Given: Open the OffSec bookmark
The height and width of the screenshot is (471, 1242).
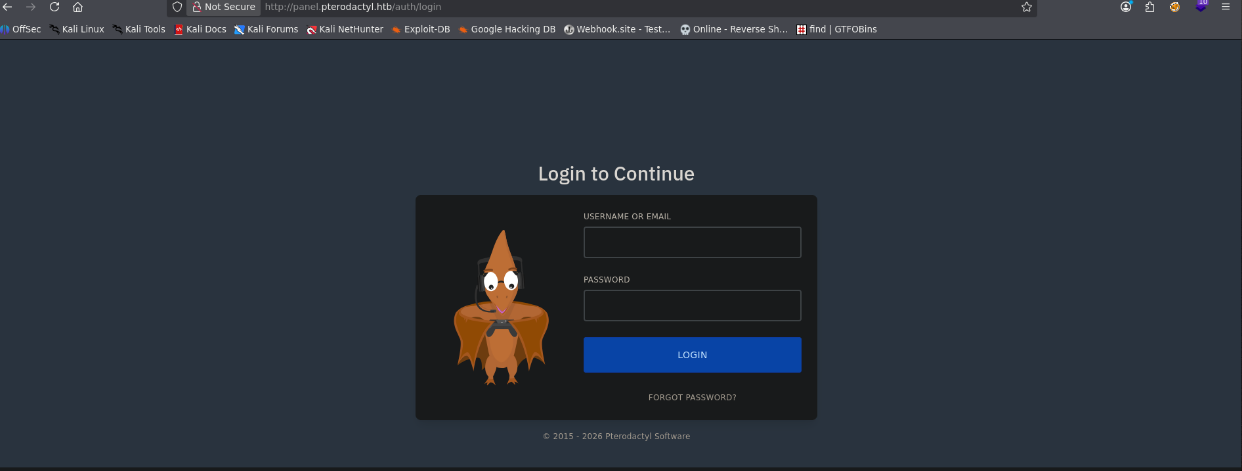Looking at the screenshot, I should click(21, 29).
